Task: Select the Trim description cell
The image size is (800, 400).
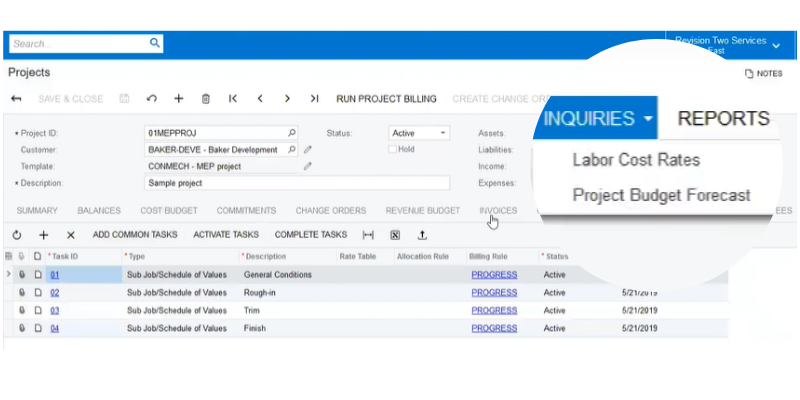Action: [288, 311]
